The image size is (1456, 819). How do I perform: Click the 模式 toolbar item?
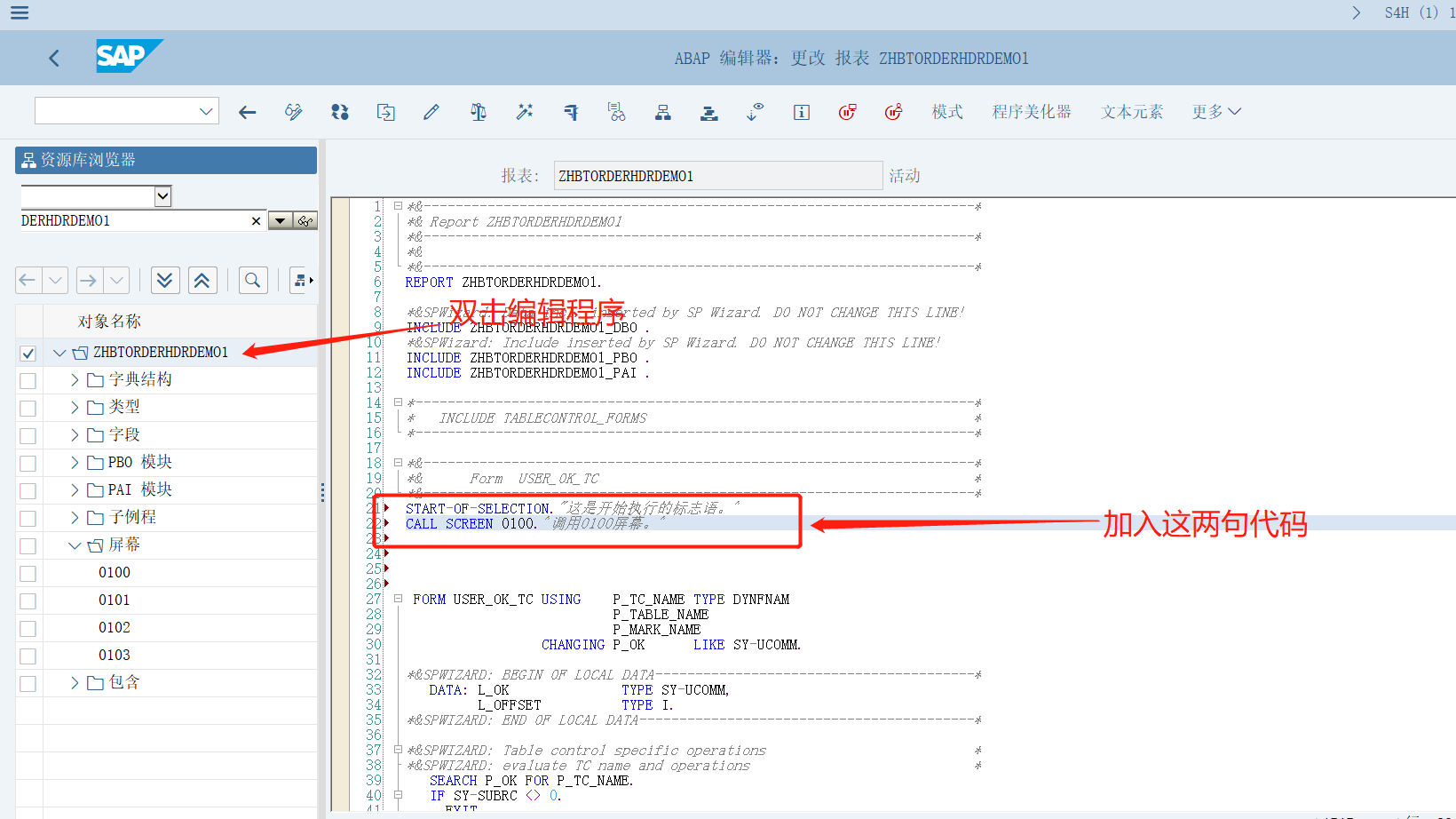pyautogui.click(x=947, y=112)
